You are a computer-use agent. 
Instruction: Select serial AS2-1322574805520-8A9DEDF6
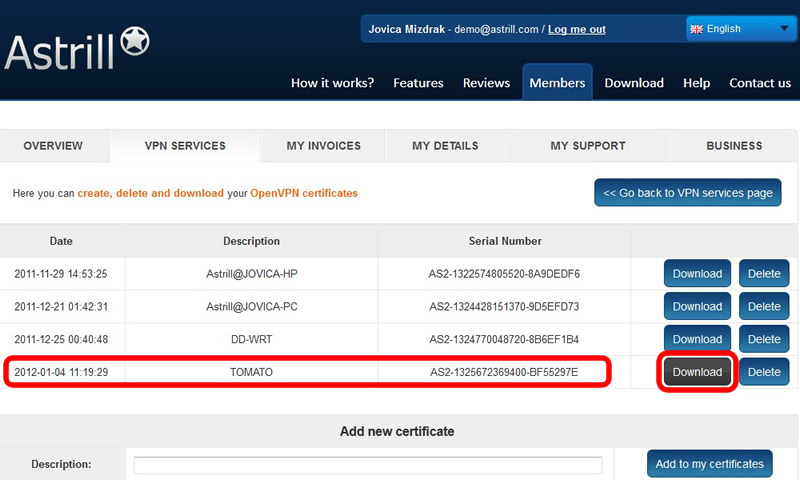point(504,274)
